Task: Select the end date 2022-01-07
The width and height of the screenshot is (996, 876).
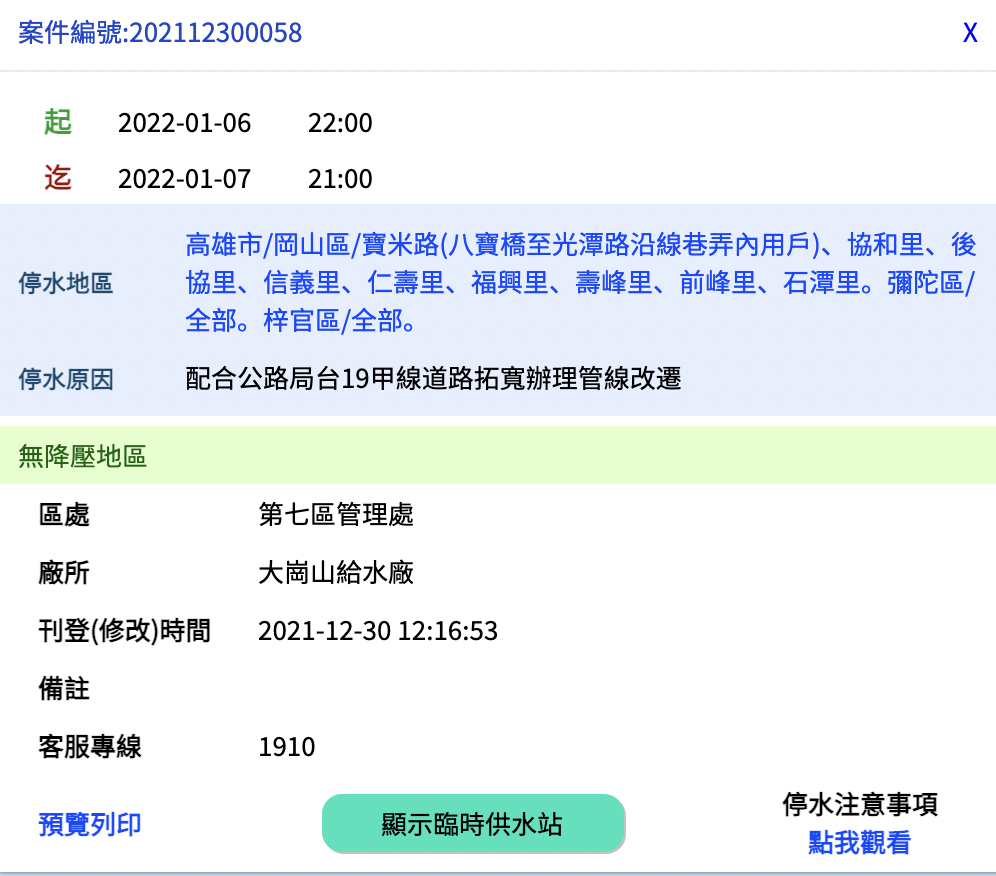Action: [184, 179]
